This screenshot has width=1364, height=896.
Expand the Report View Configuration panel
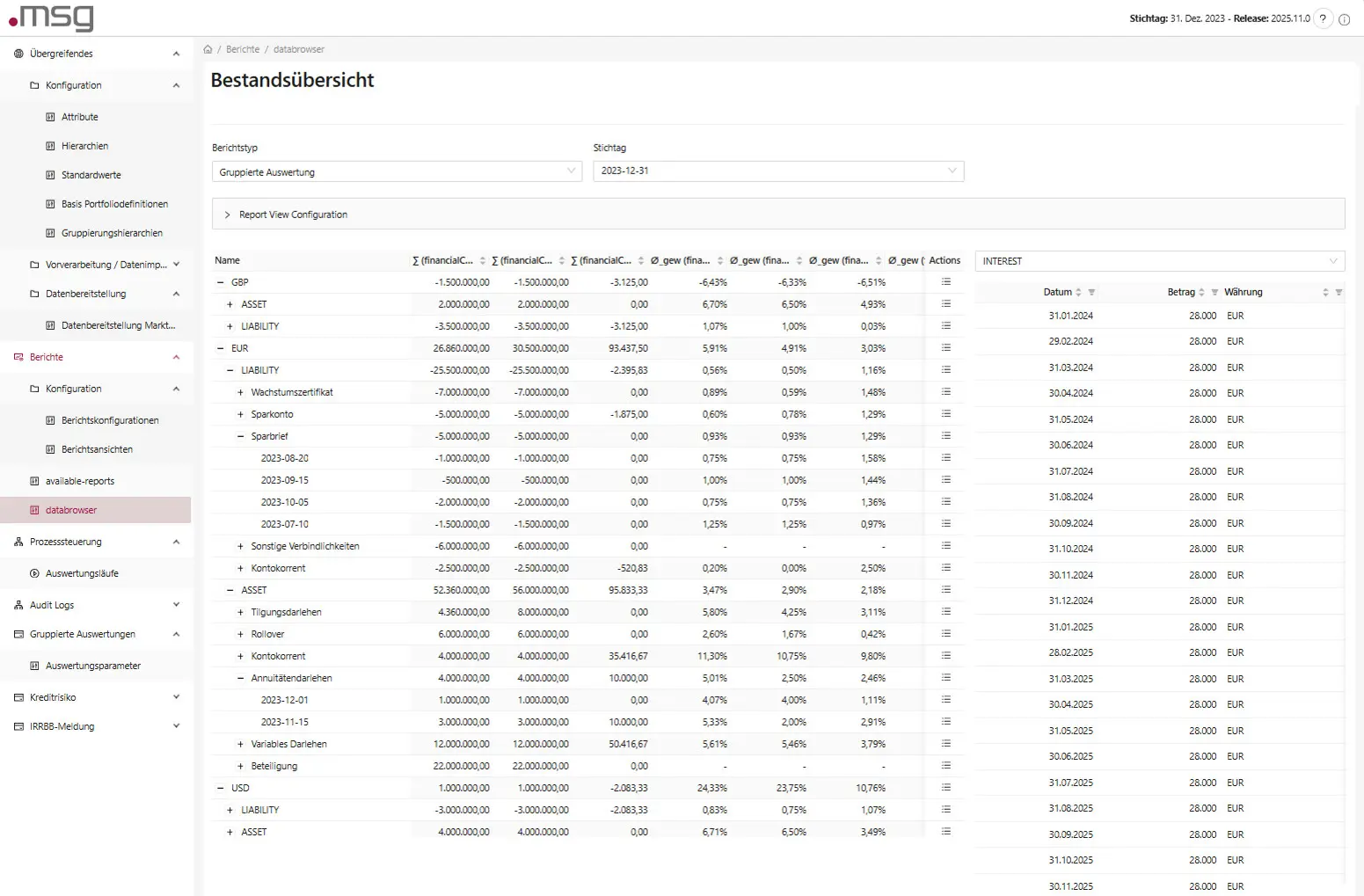(228, 214)
